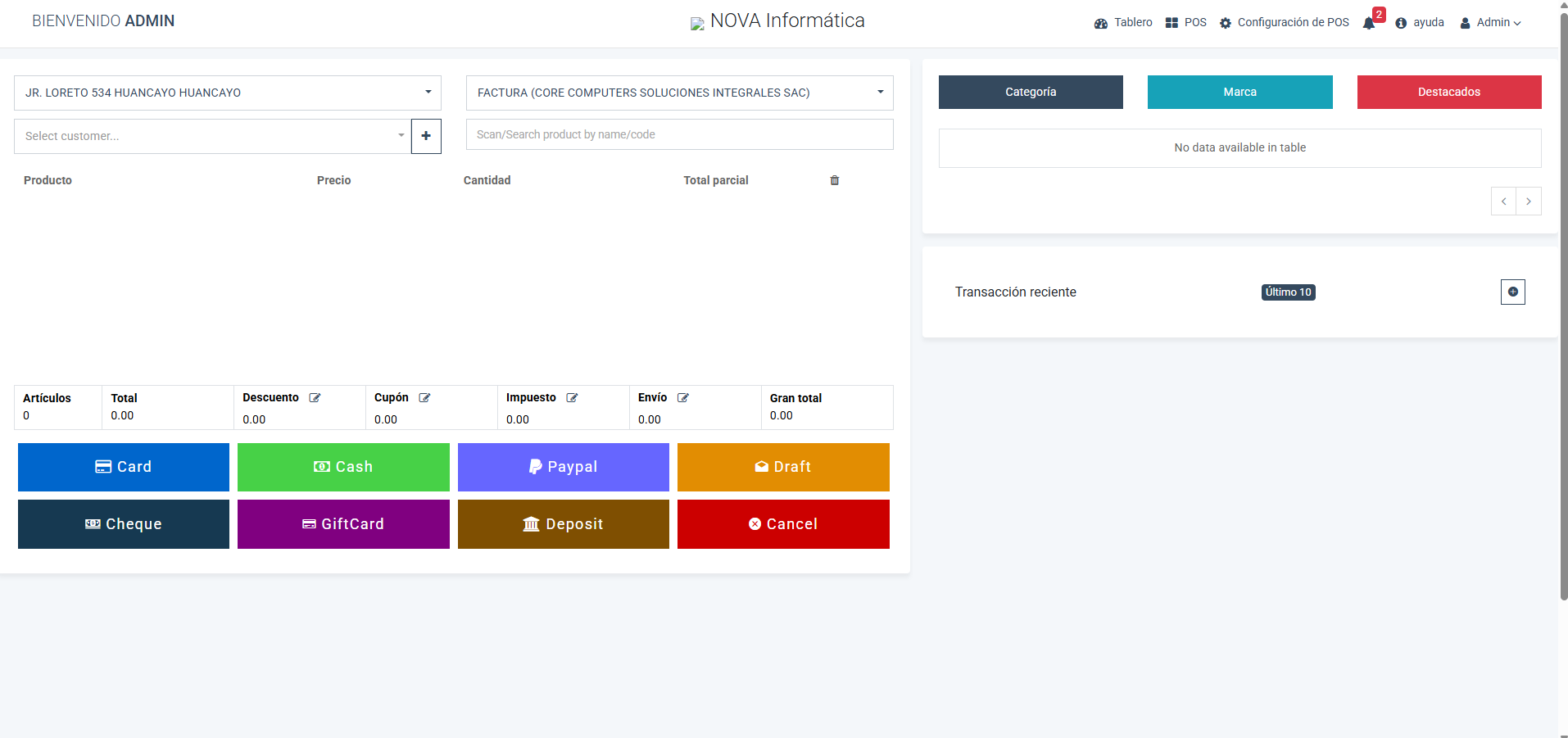Show the Destacados products tab
1568x738 pixels.
click(x=1448, y=93)
